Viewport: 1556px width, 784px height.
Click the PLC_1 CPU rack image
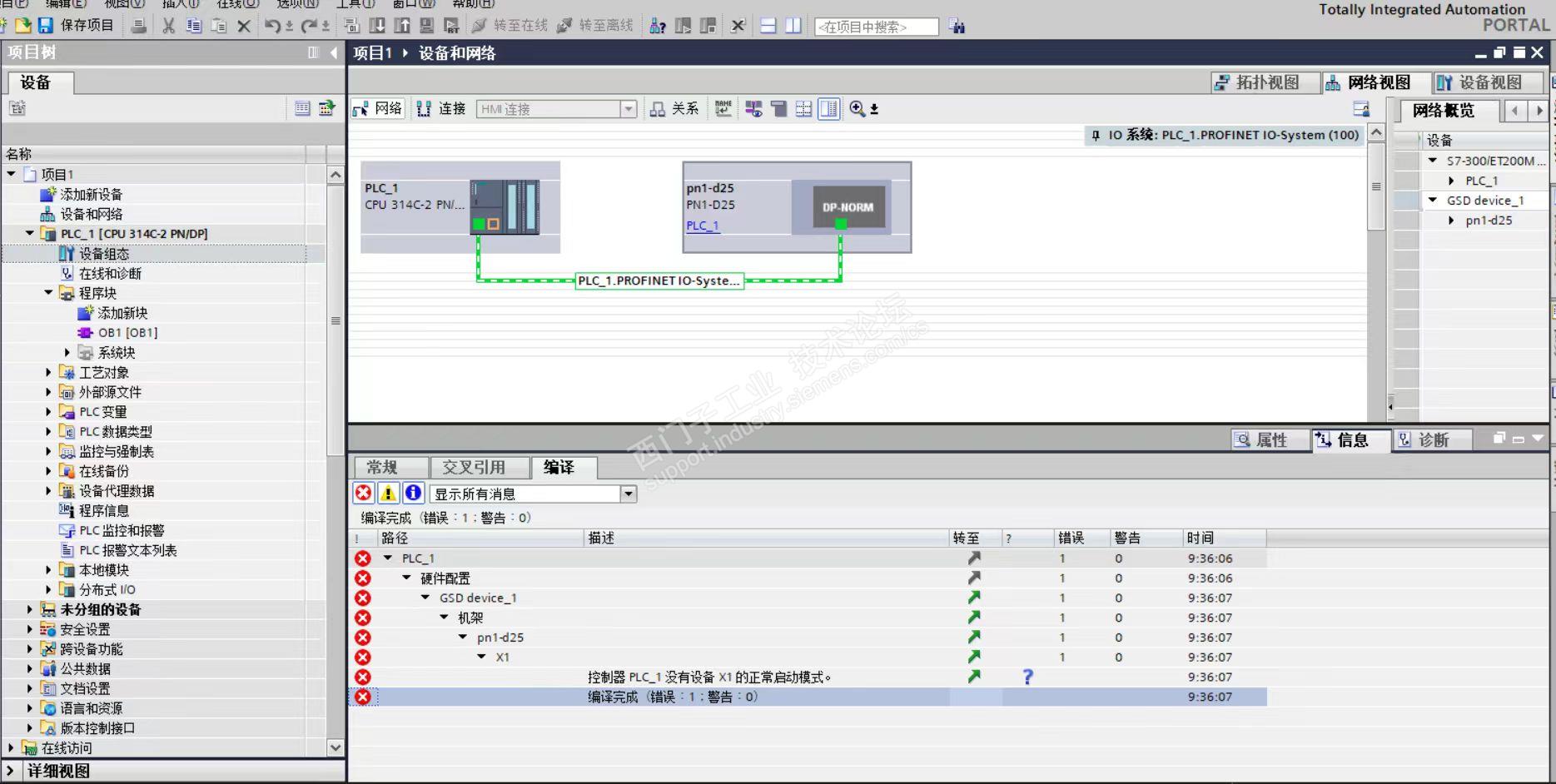click(x=505, y=206)
